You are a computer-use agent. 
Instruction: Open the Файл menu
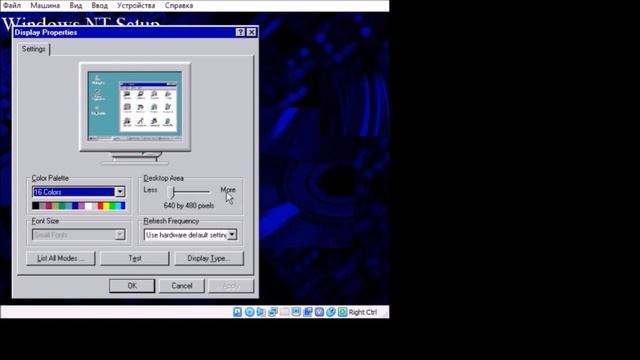12,5
